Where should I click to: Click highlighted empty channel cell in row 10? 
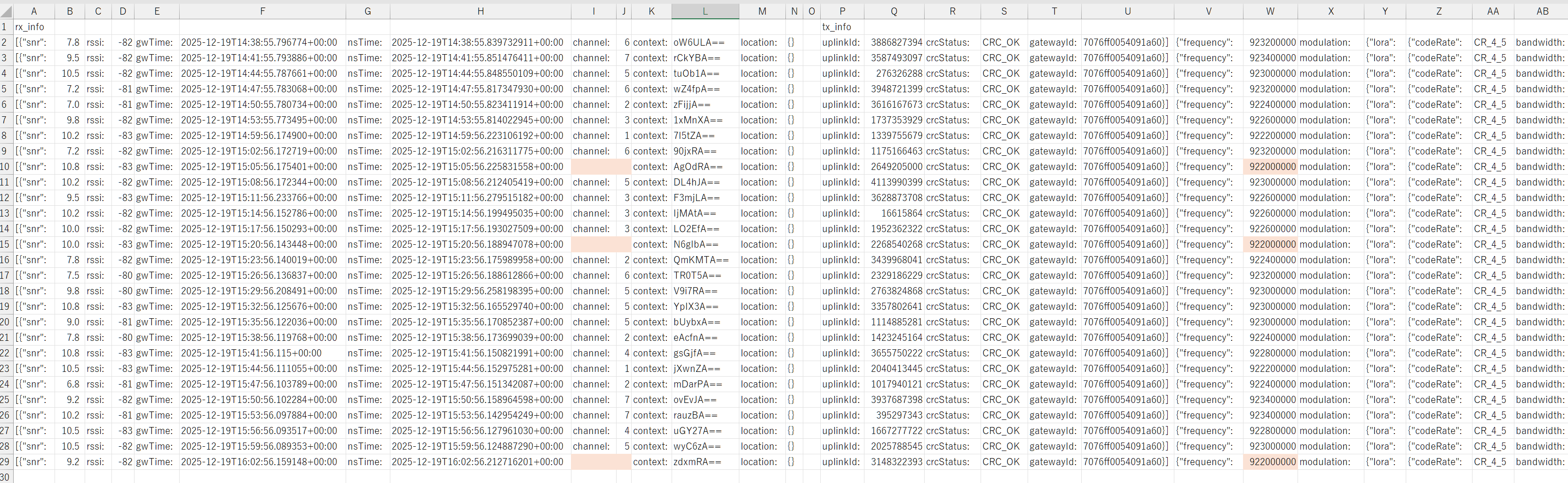[600, 166]
